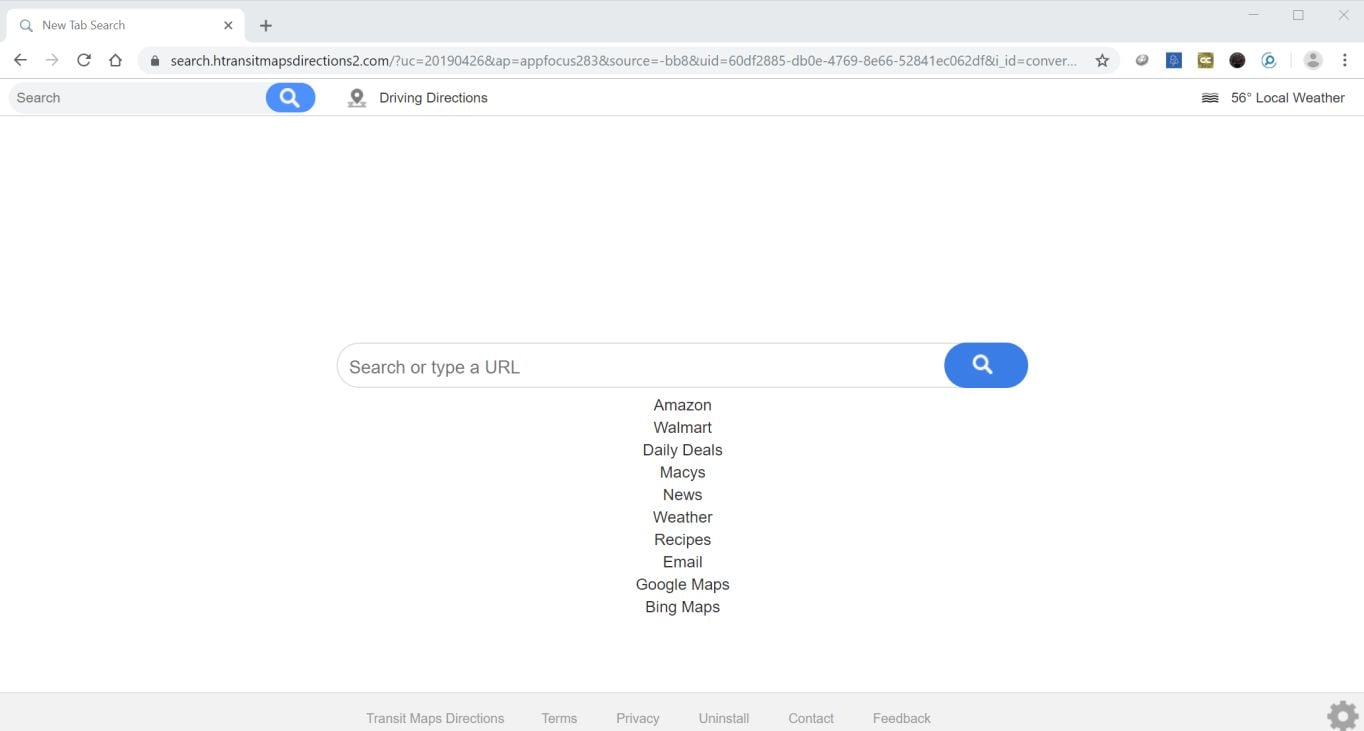
Task: Close the New Tab Search tab
Action: click(228, 25)
